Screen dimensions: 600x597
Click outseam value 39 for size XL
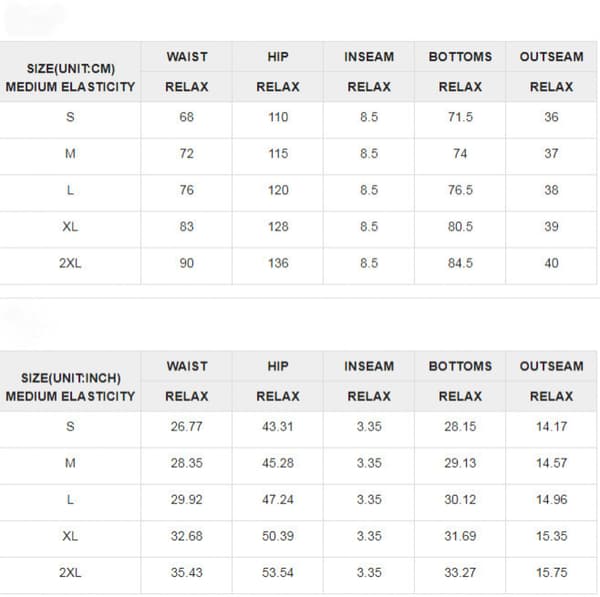click(551, 227)
